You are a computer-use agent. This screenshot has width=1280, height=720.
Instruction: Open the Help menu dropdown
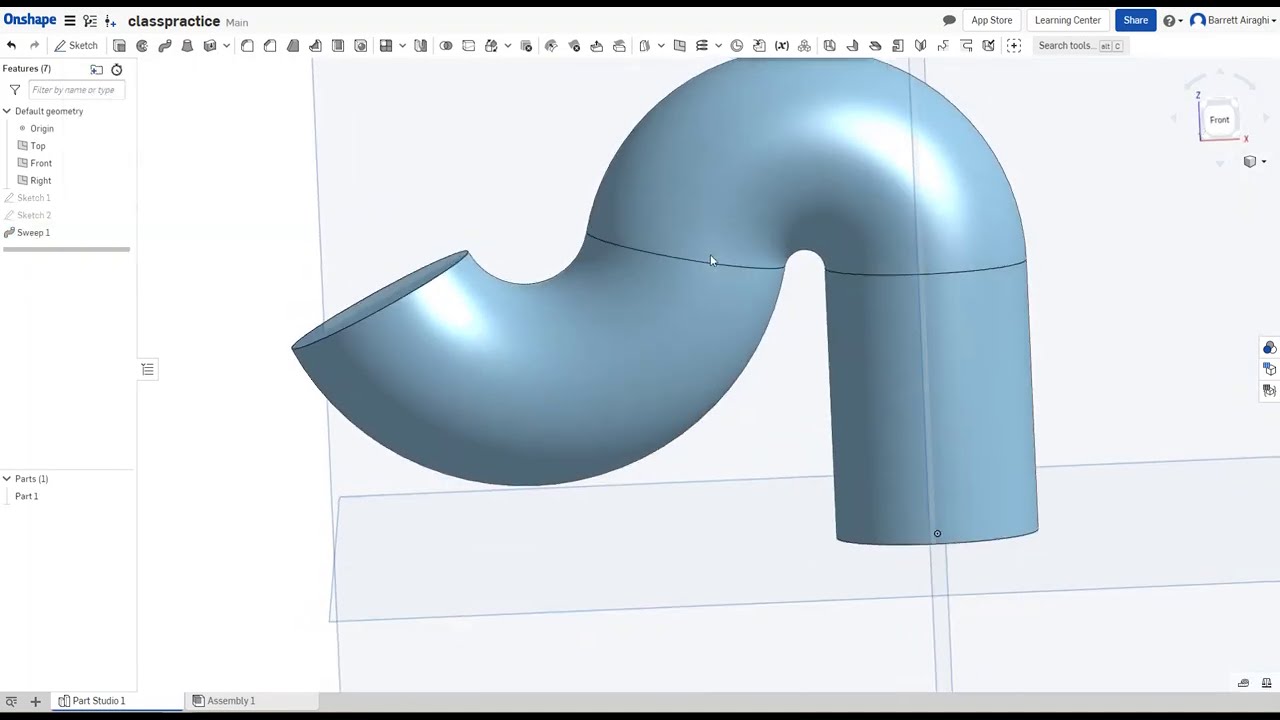click(x=1173, y=21)
